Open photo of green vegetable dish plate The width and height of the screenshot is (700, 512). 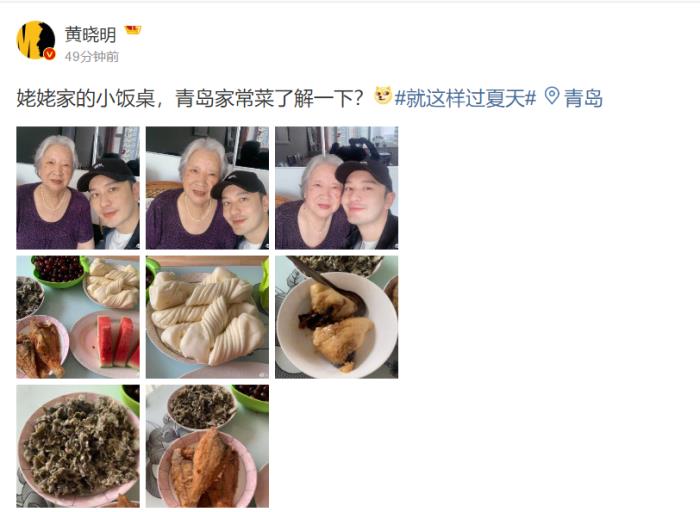[x=78, y=446]
